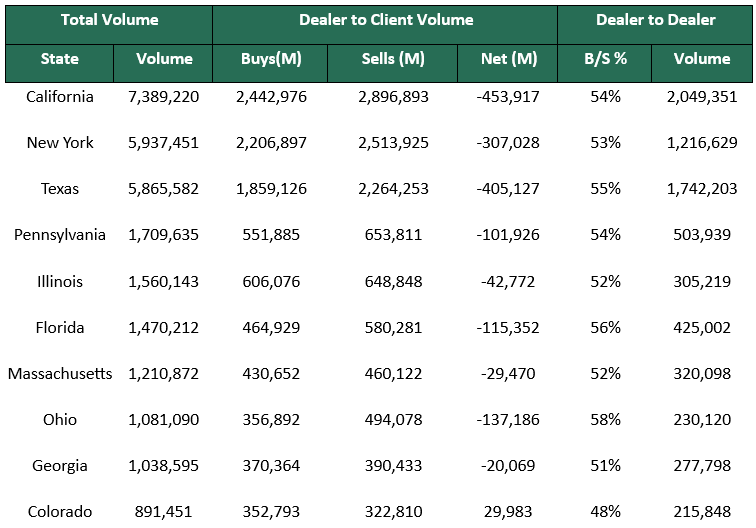
Task: Click the Net (M) column header
Action: tap(508, 59)
